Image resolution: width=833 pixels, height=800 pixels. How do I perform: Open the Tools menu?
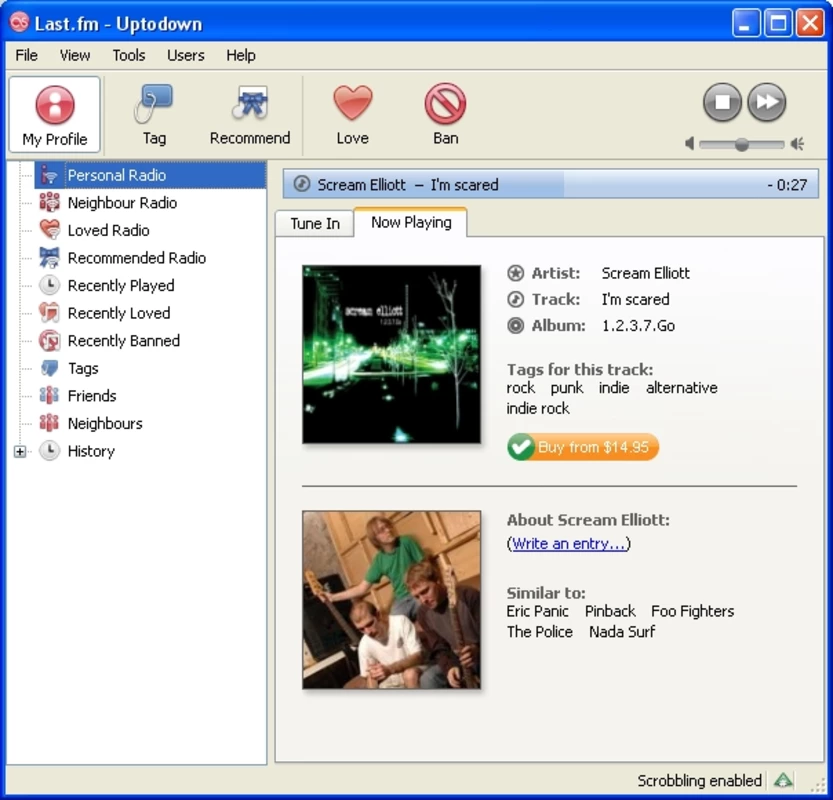point(129,55)
